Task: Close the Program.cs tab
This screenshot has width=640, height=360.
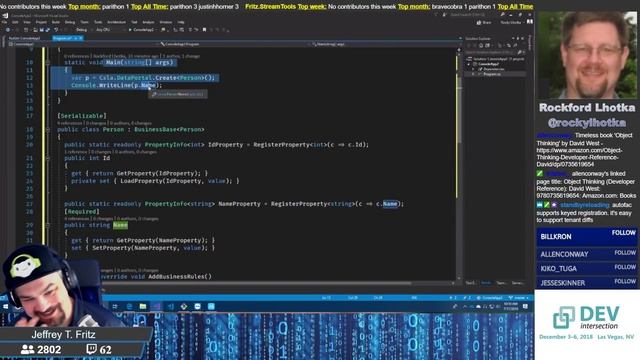Action: (80, 38)
